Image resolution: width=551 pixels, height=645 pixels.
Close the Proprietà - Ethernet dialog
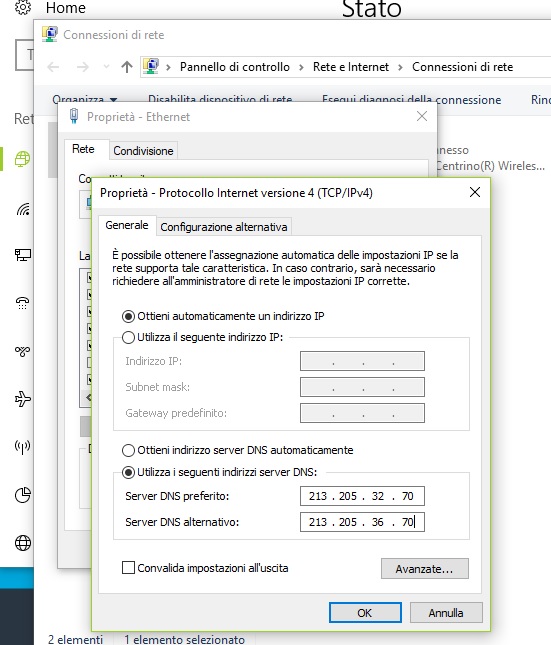point(422,116)
